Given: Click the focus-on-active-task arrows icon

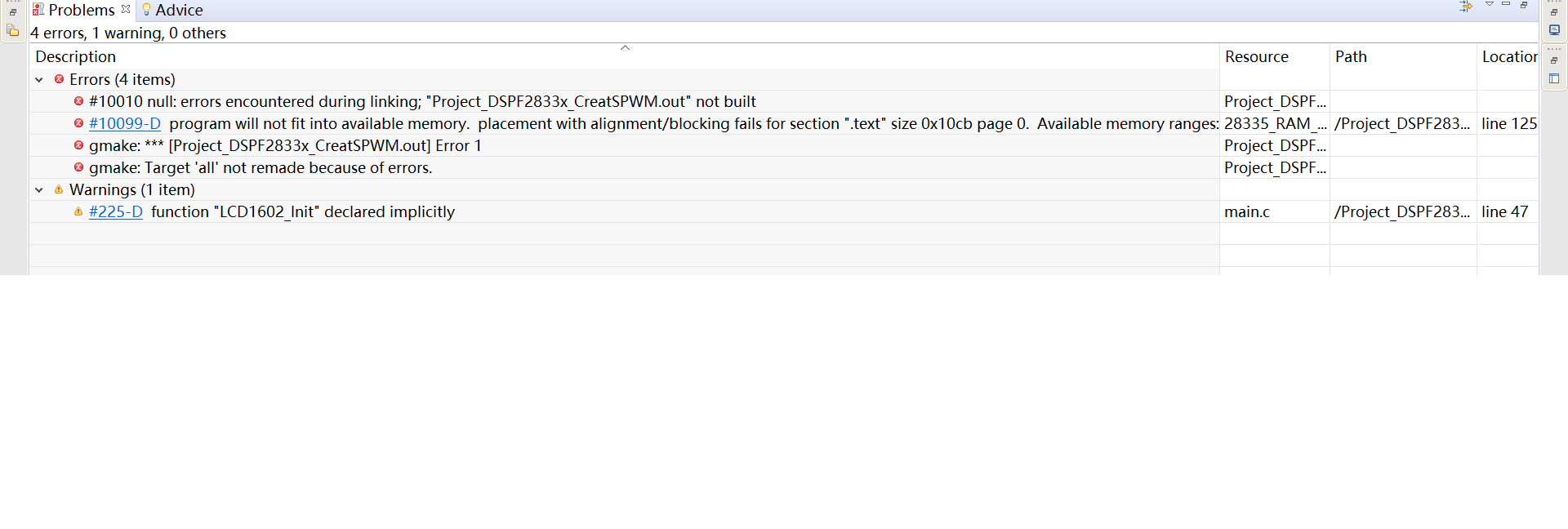Looking at the screenshot, I should (1466, 7).
